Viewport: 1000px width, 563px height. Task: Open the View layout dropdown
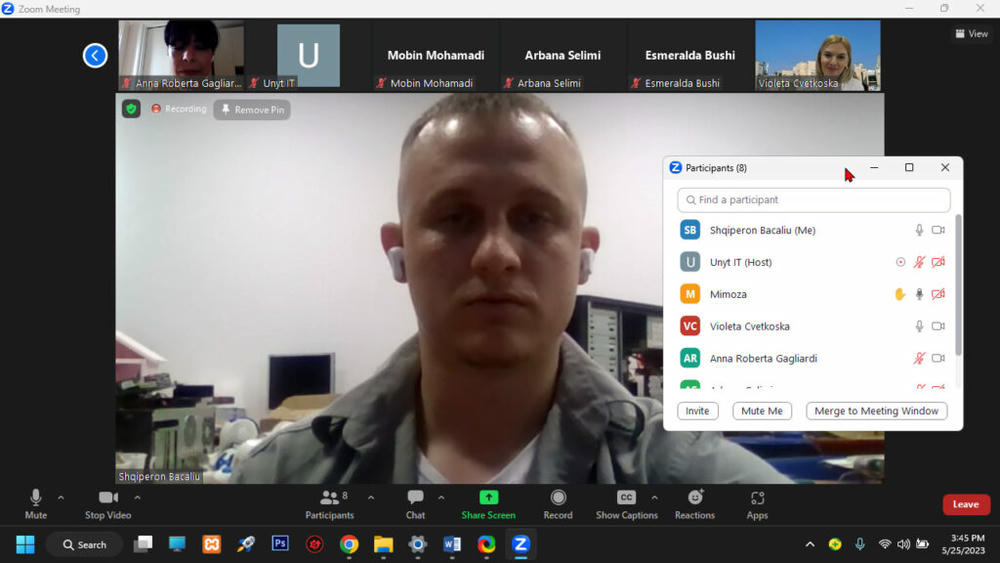click(x=971, y=34)
